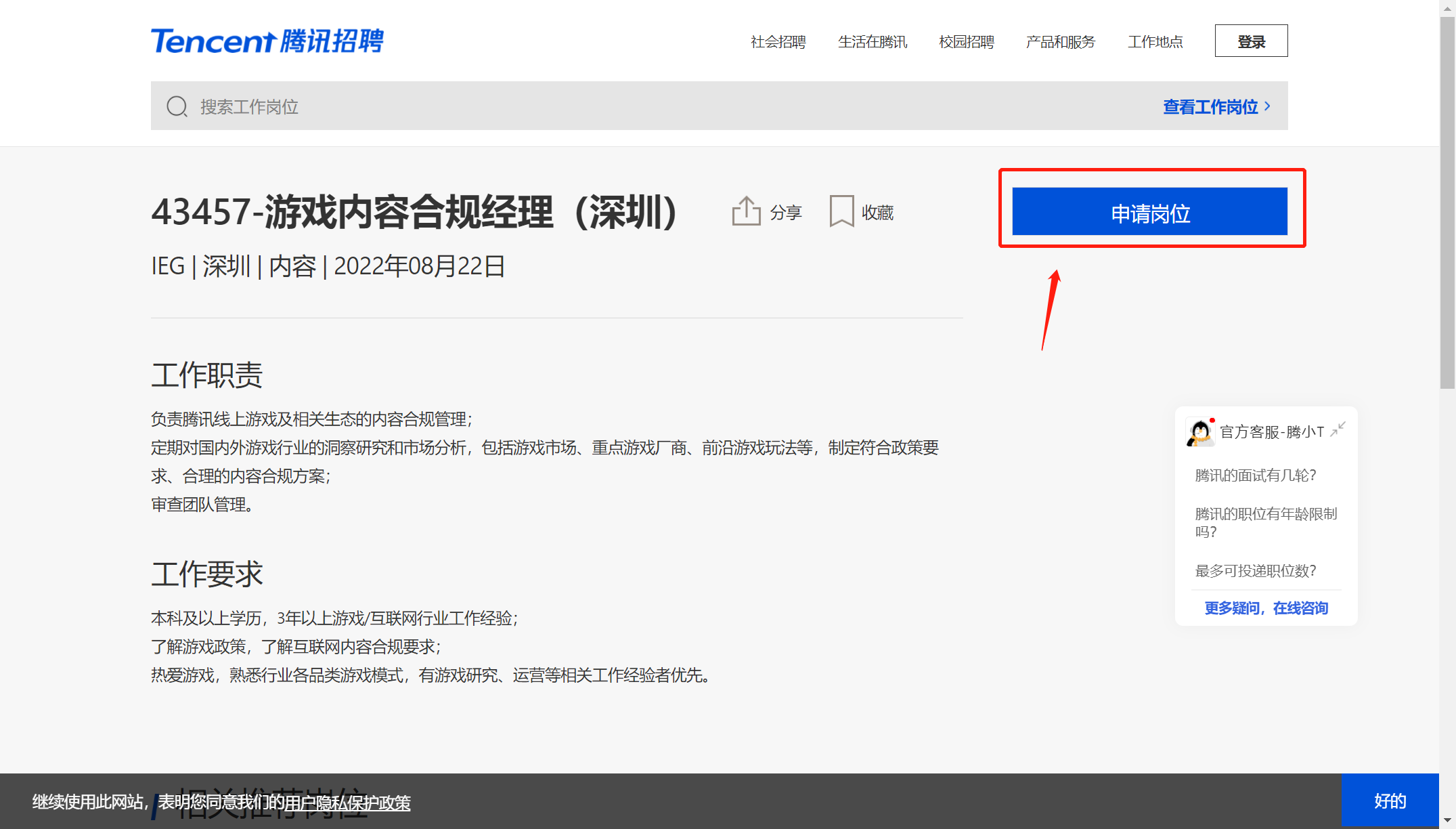1456x829 pixels.
Task: Click the page vertical scrollbar thumb
Action: 1447,203
